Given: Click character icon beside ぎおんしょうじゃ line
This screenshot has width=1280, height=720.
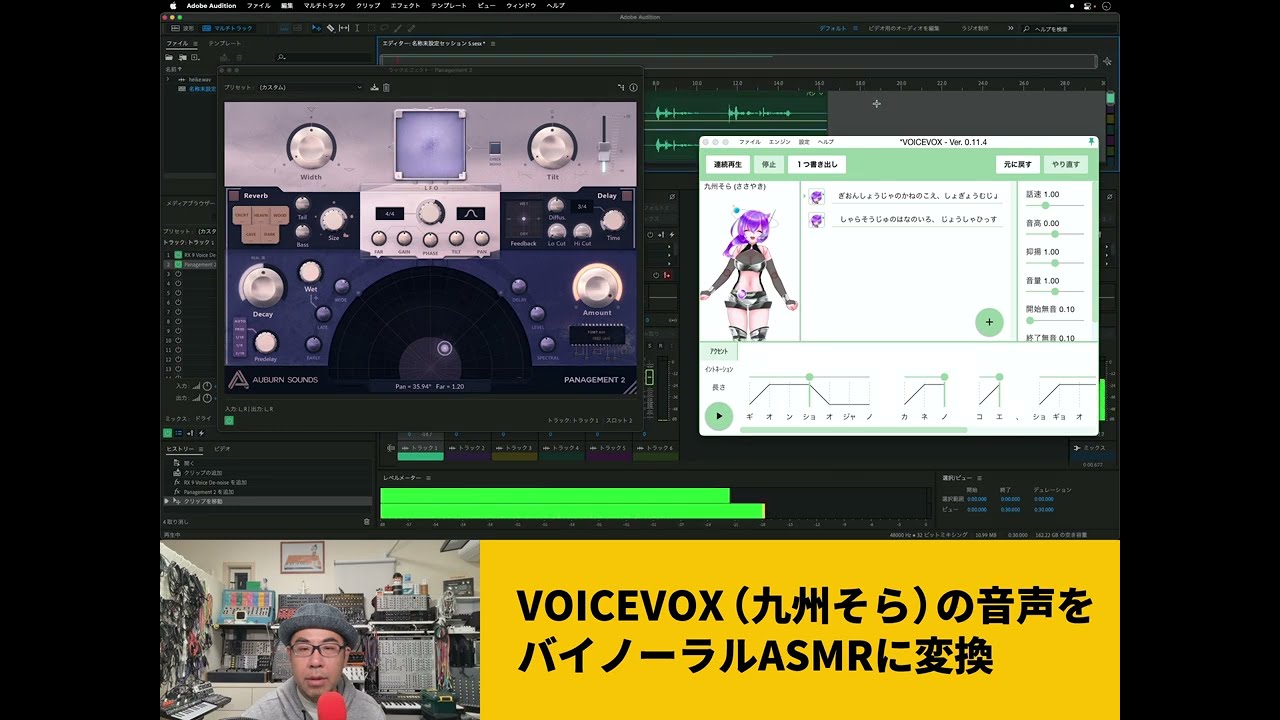Looking at the screenshot, I should click(817, 196).
